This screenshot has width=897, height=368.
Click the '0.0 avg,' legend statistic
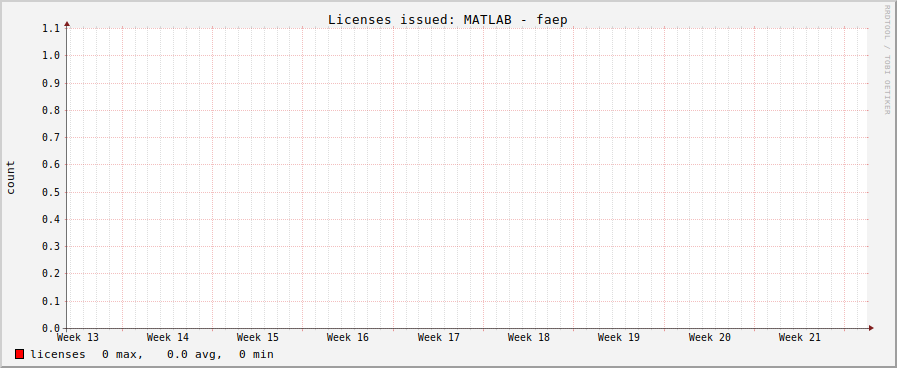(x=195, y=354)
